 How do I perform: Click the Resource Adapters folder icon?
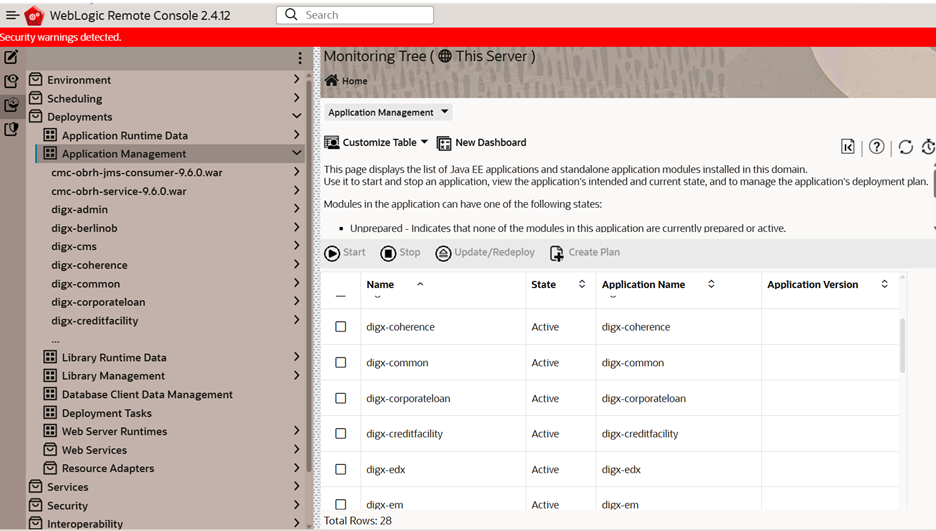[x=50, y=468]
